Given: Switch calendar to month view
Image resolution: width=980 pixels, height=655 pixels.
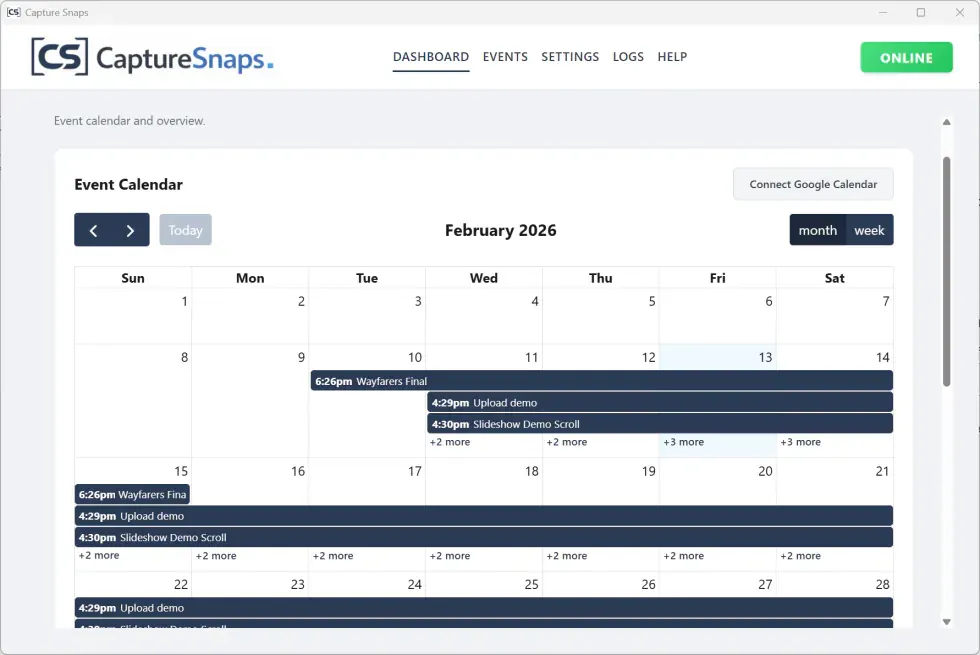Looking at the screenshot, I should 818,230.
